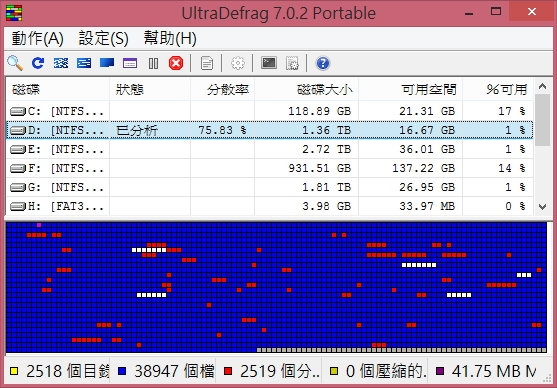Image resolution: width=557 pixels, height=388 pixels.
Task: Sort by %可用 column header
Action: pos(498,90)
